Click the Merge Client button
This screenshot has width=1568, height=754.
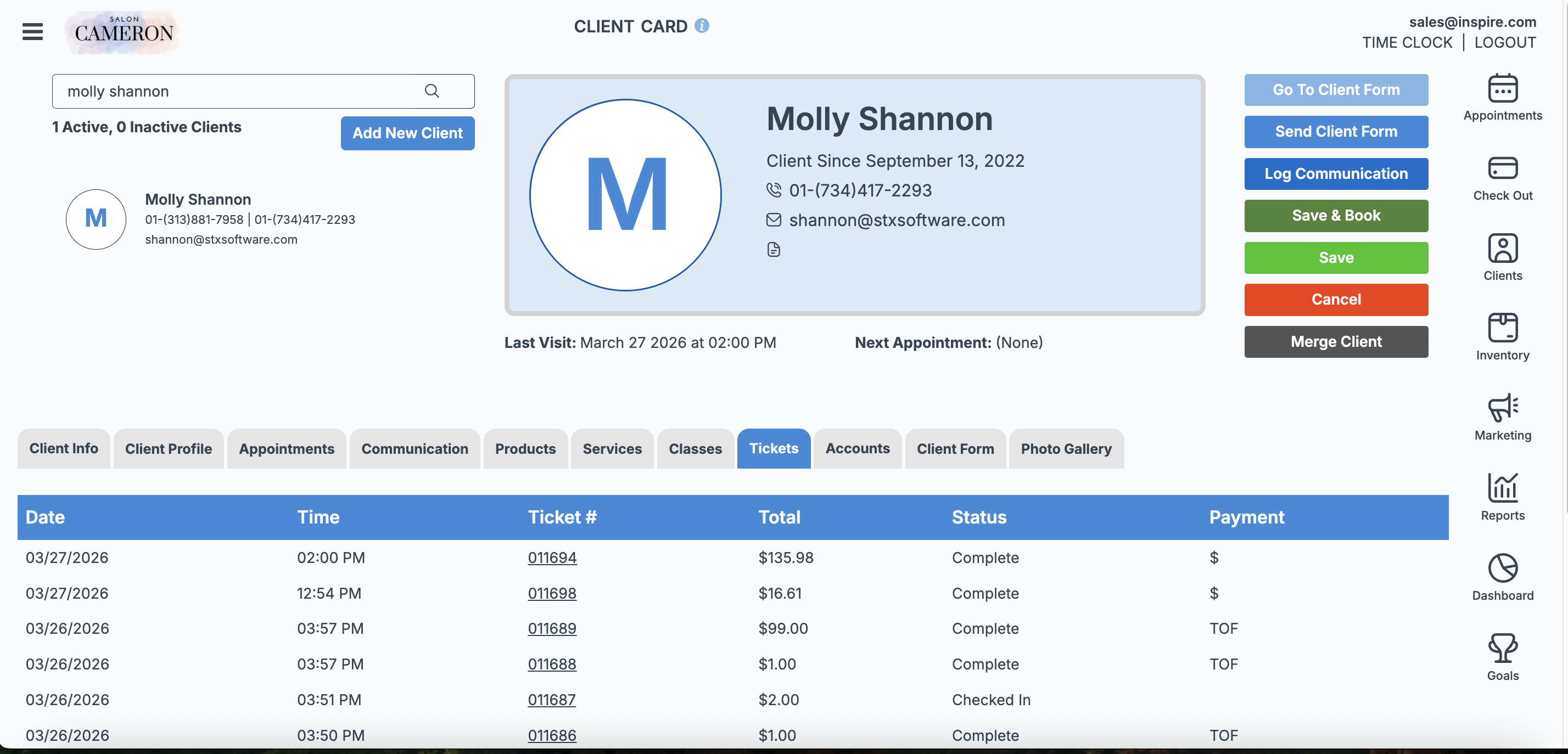point(1335,341)
